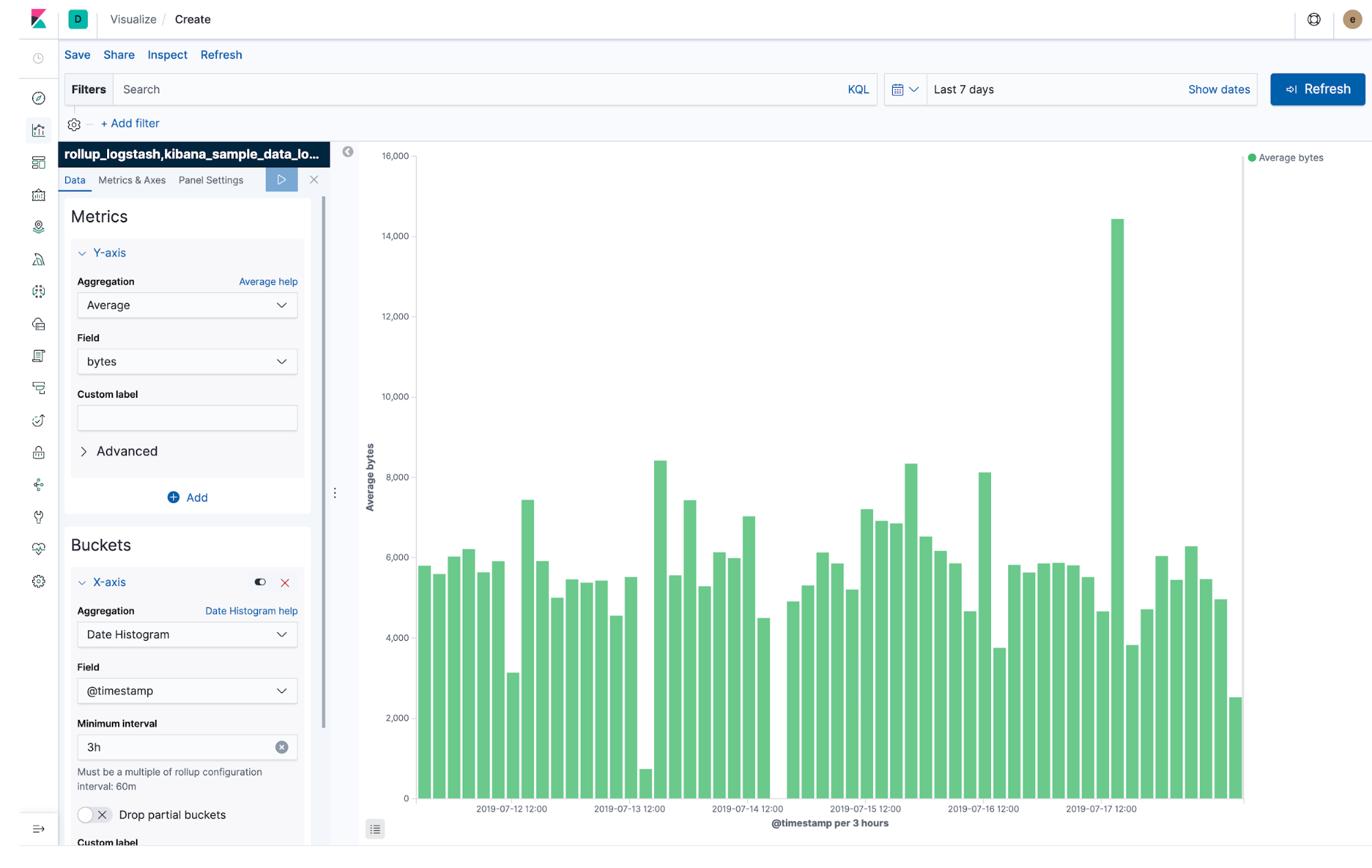1372x868 pixels.
Task: Open the Field dropdown showing bytes
Action: pyautogui.click(x=187, y=362)
